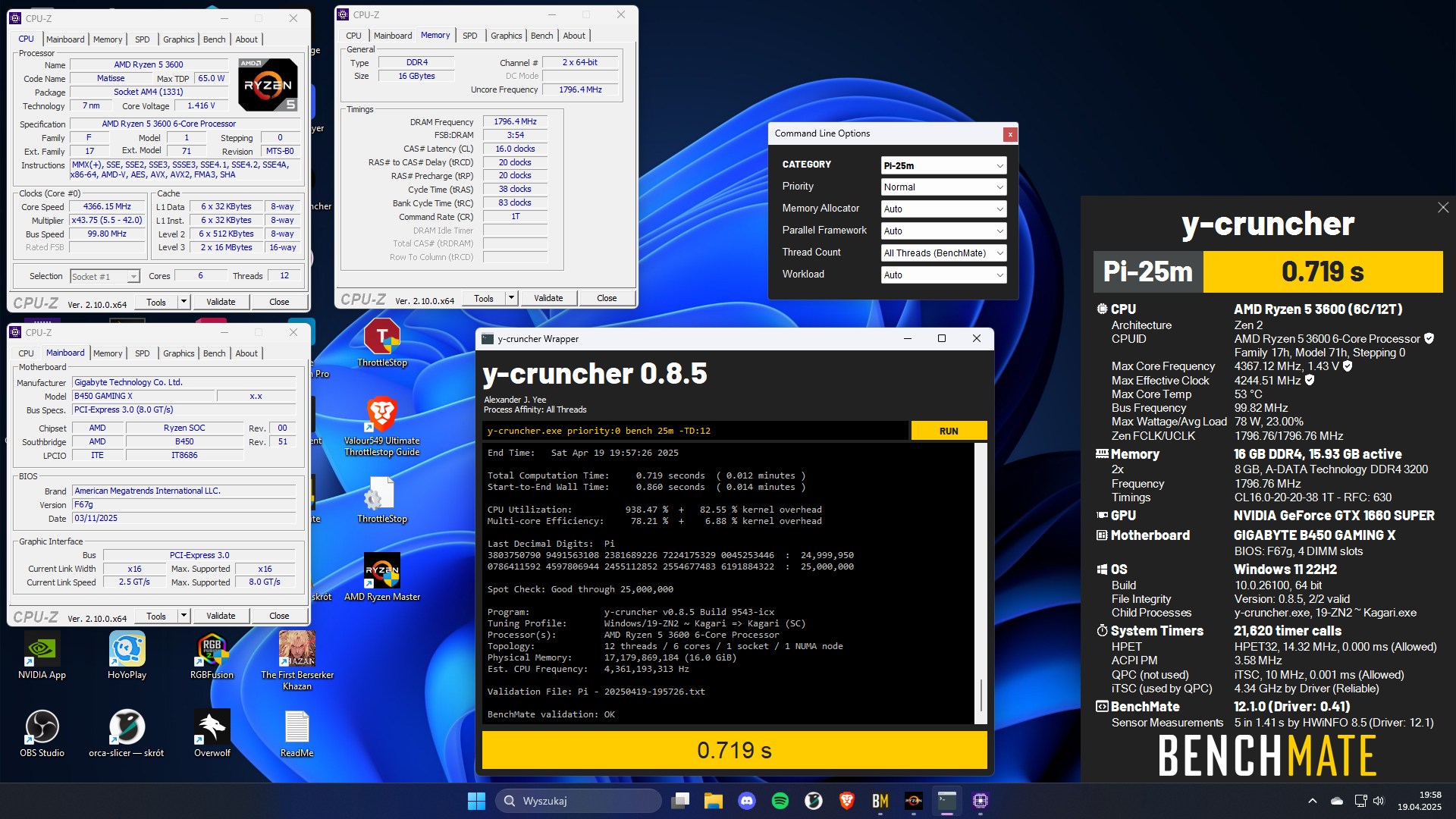Image resolution: width=1456 pixels, height=819 pixels.
Task: Click Validate in CPU-Z Mainboard window
Action: (221, 616)
